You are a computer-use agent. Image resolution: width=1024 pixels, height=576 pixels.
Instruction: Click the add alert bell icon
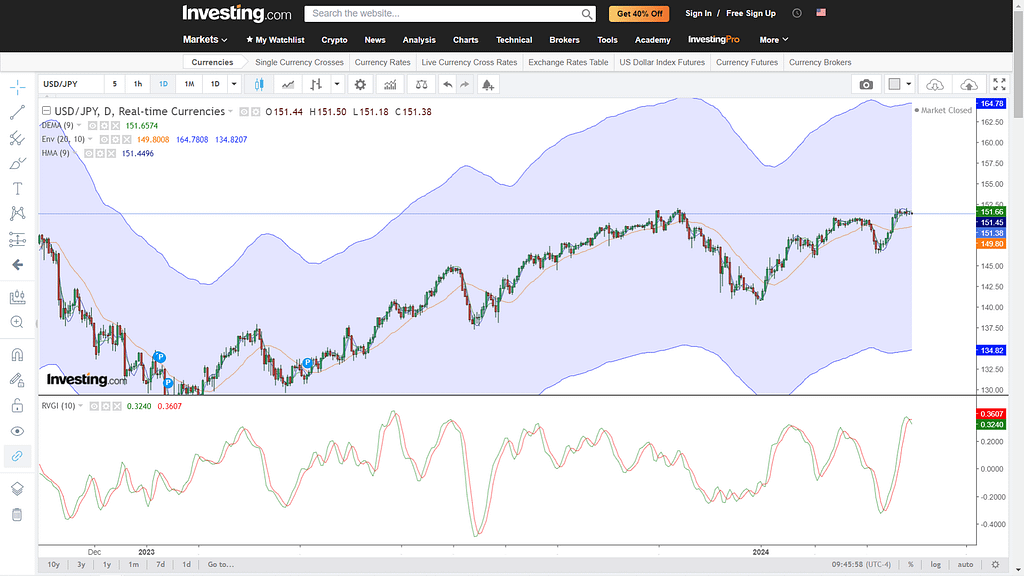click(487, 85)
